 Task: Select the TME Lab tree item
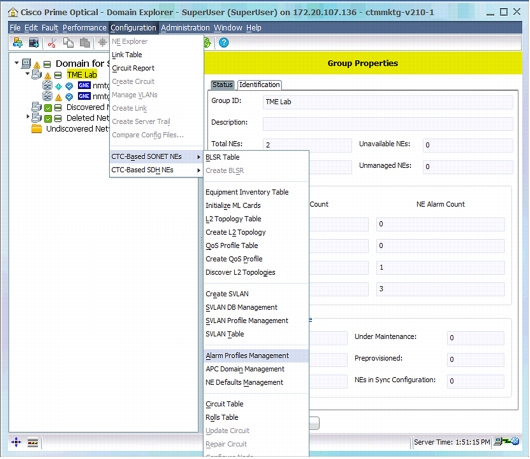coord(82,74)
